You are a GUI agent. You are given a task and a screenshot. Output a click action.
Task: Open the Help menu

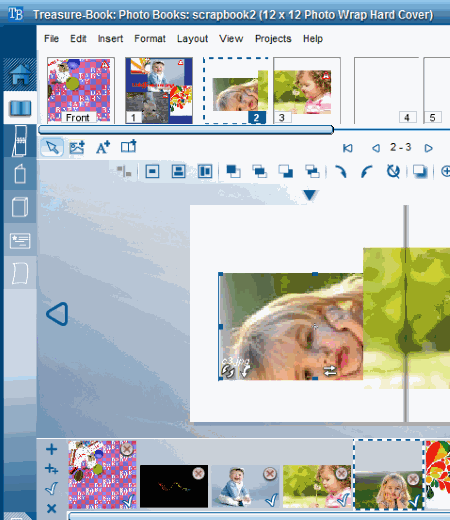coord(313,39)
